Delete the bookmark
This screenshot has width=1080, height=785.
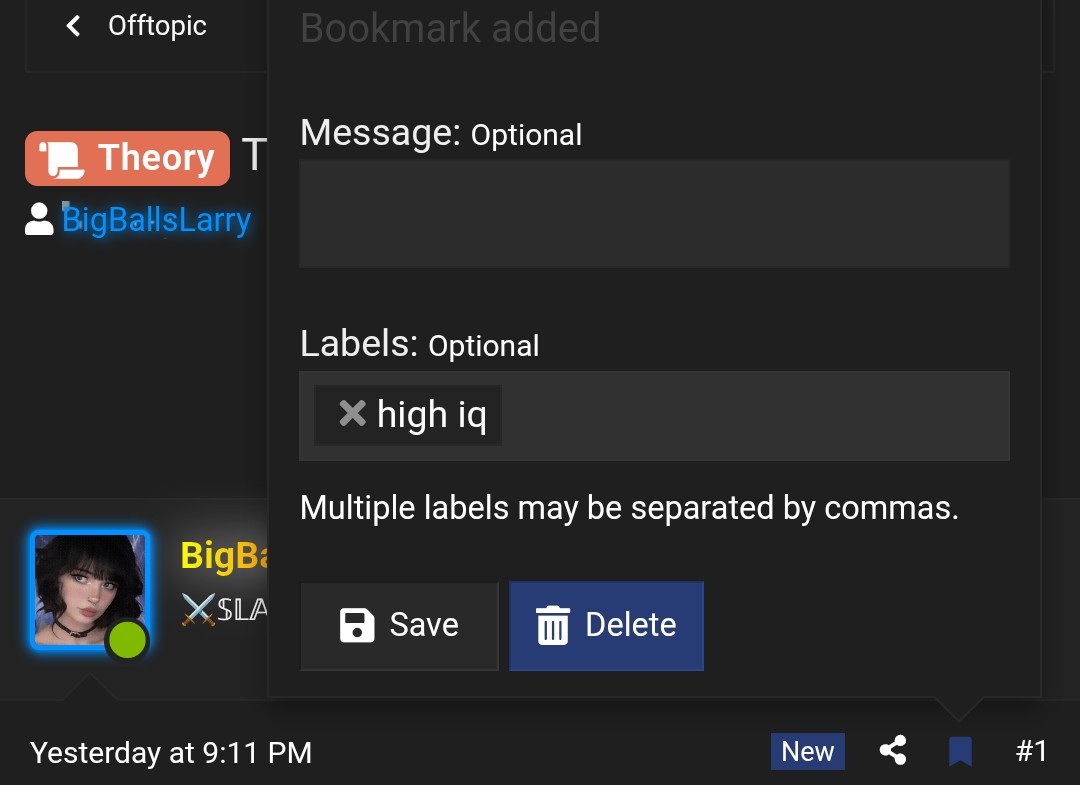click(x=606, y=626)
